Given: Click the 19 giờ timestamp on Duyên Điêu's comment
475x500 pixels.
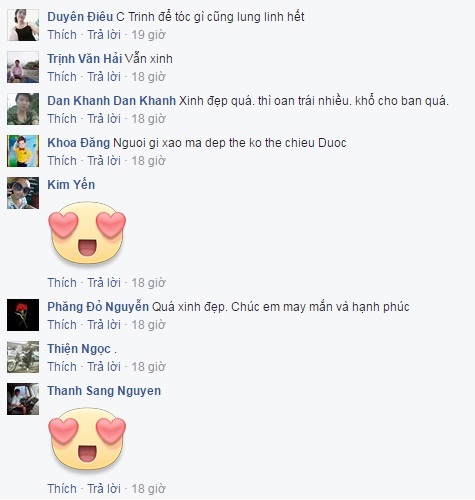Looking at the screenshot, I should coord(148,35).
